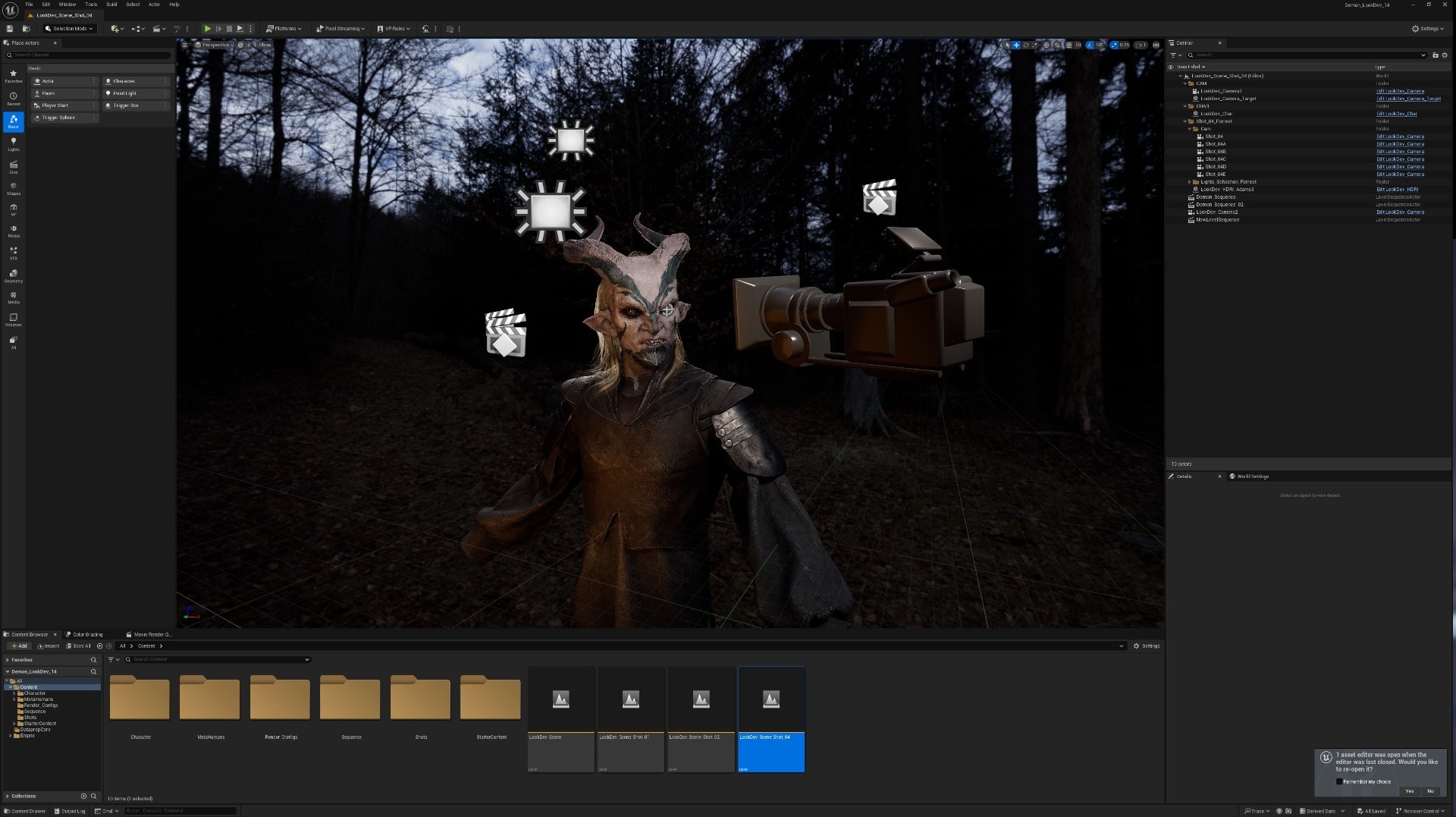Switch to the Color Grading tab
Viewport: 1456px width, 817px height.
click(87, 635)
